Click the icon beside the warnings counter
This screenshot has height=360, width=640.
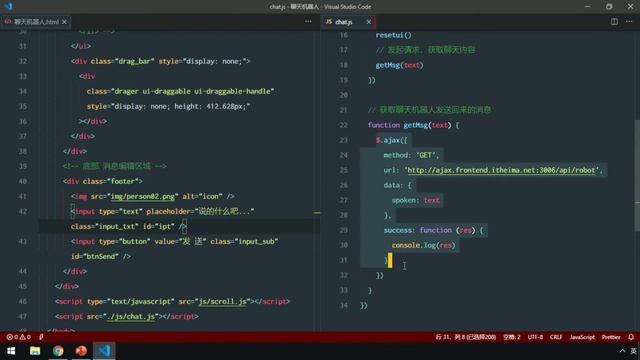[x=41, y=337]
